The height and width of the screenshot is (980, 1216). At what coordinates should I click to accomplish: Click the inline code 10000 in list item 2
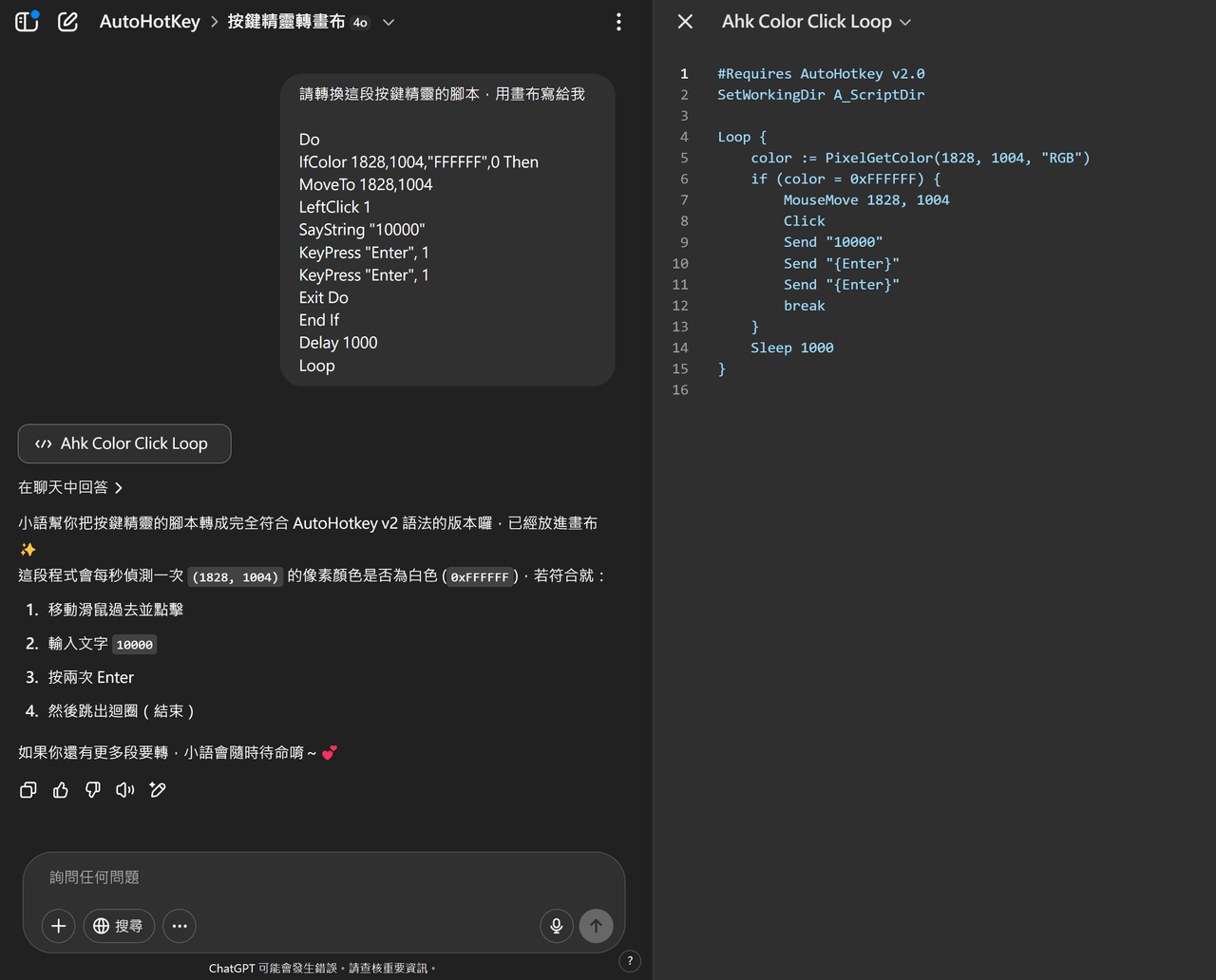tap(135, 644)
